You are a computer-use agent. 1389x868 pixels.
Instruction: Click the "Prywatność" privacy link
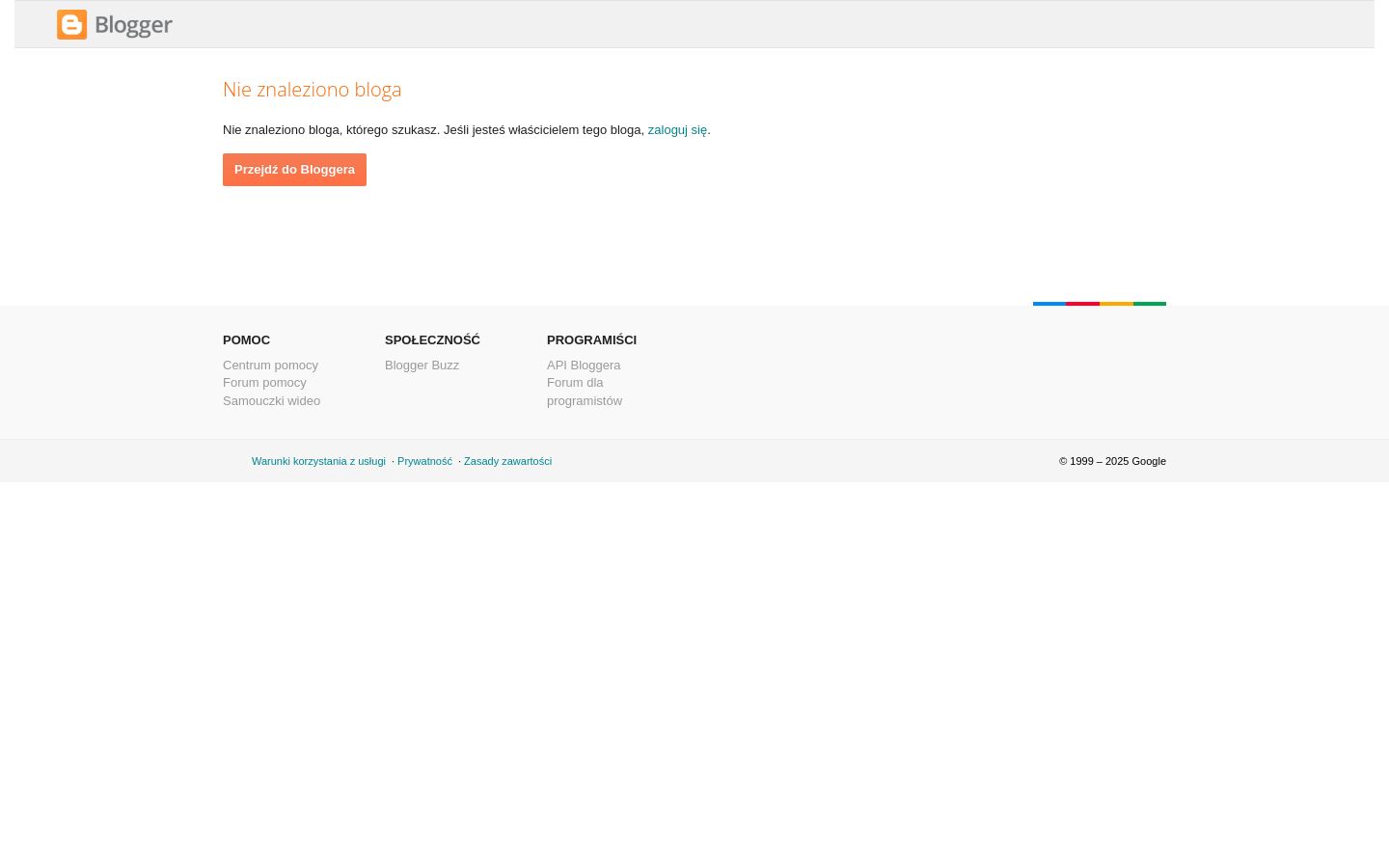point(424,461)
